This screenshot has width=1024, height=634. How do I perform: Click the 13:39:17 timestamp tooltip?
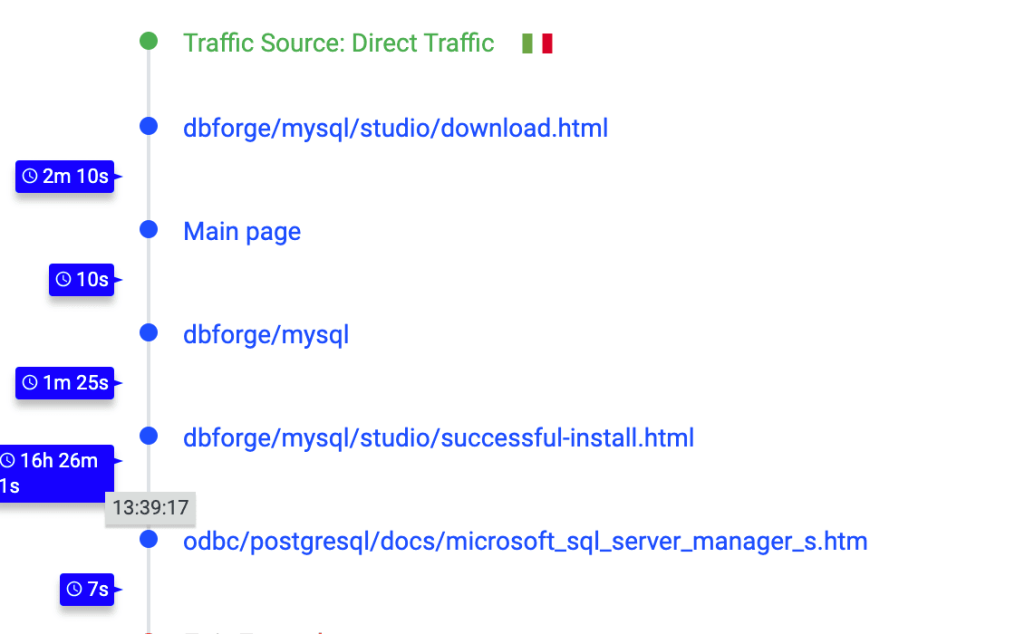(150, 508)
